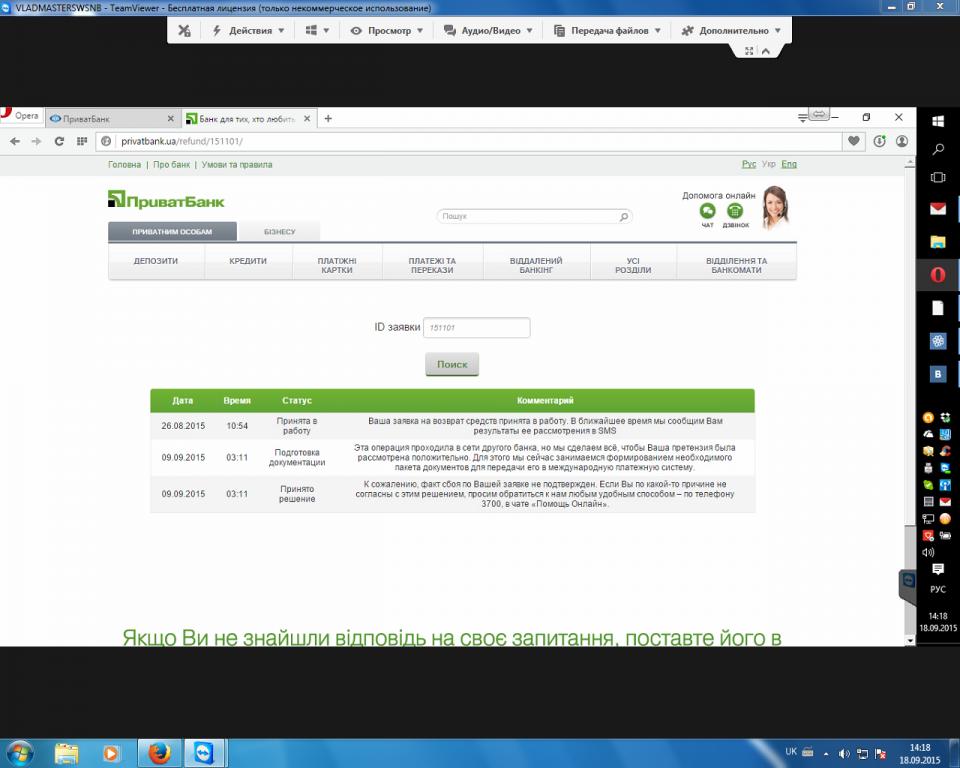Click the heart bookmark icon in address bar
This screenshot has height=768, width=960.
pyautogui.click(x=853, y=142)
